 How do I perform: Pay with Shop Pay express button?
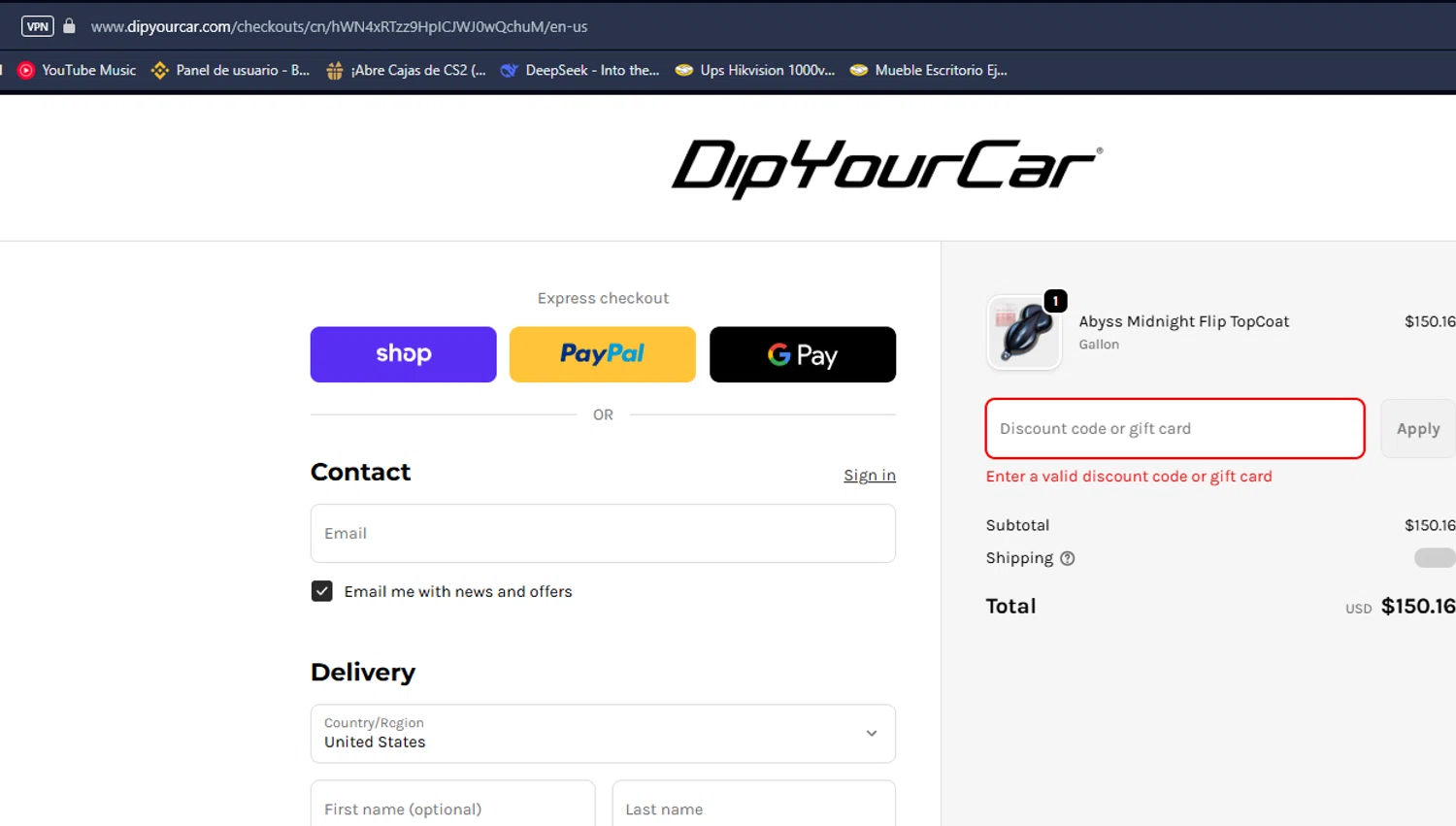tap(404, 354)
